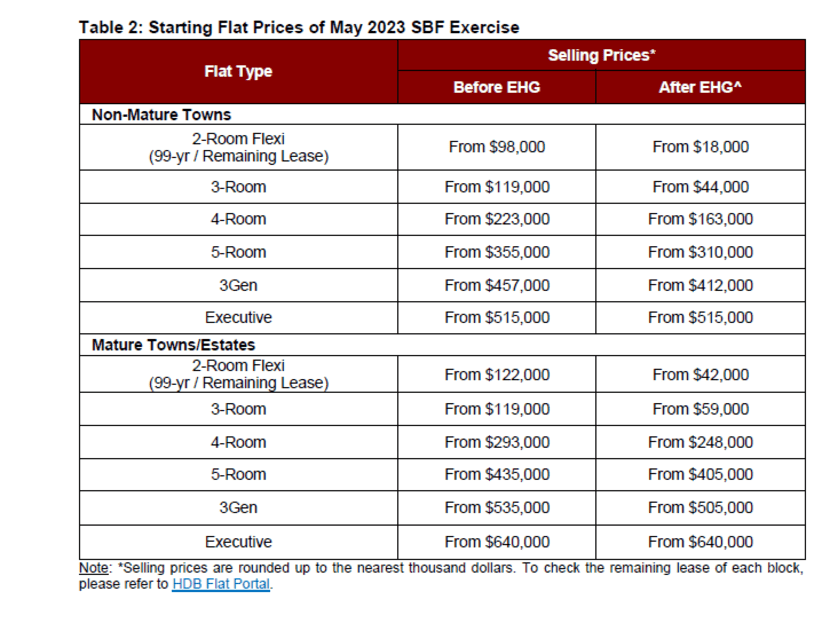830x622 pixels.
Task: Click the After EHG column header
Action: [700, 87]
